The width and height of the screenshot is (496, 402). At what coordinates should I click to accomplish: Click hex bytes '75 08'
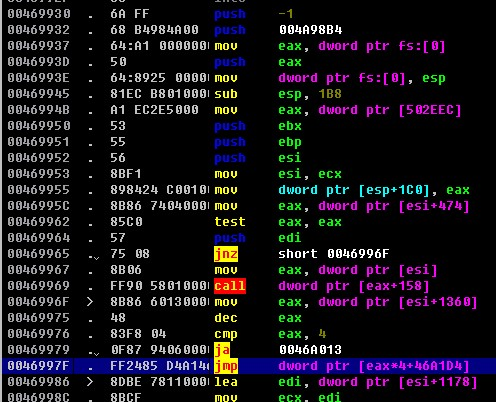click(130, 254)
